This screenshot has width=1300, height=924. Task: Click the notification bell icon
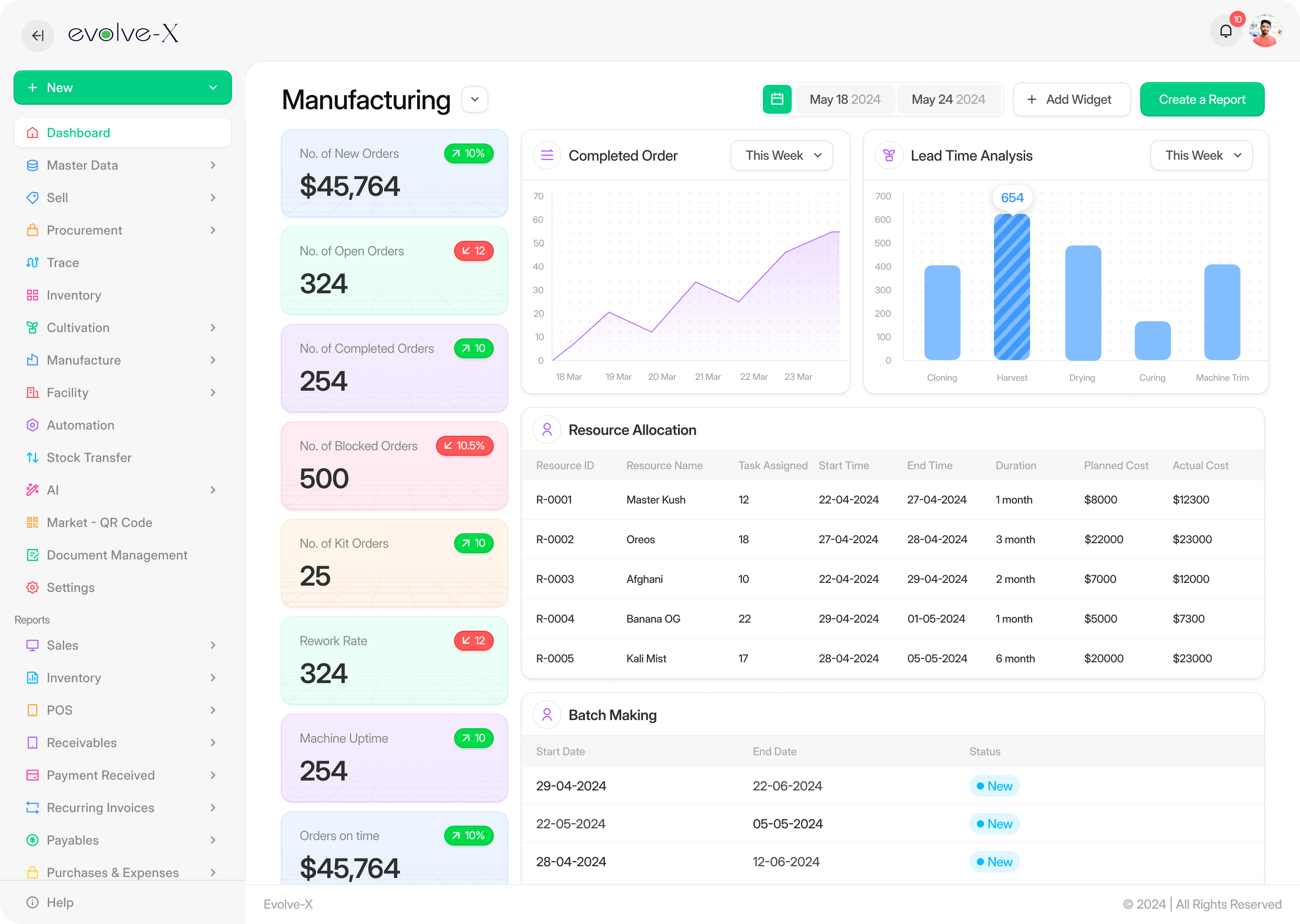pos(1225,31)
